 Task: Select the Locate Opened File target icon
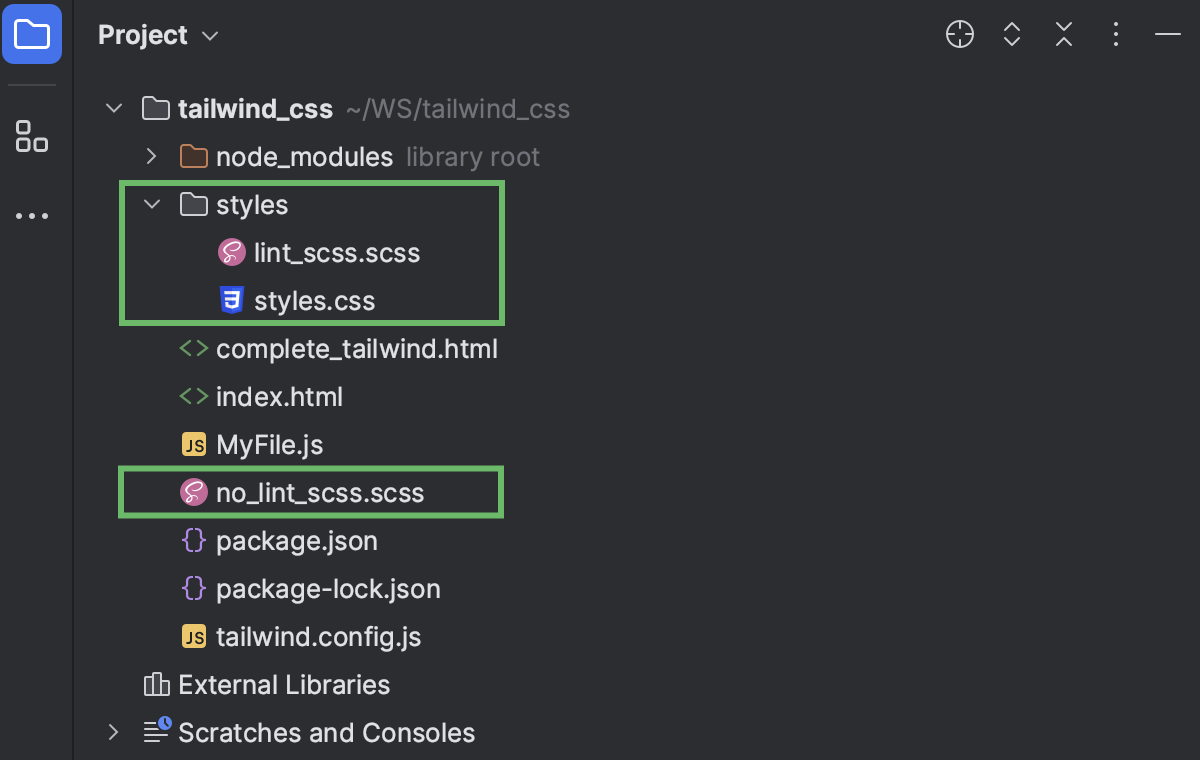959,34
